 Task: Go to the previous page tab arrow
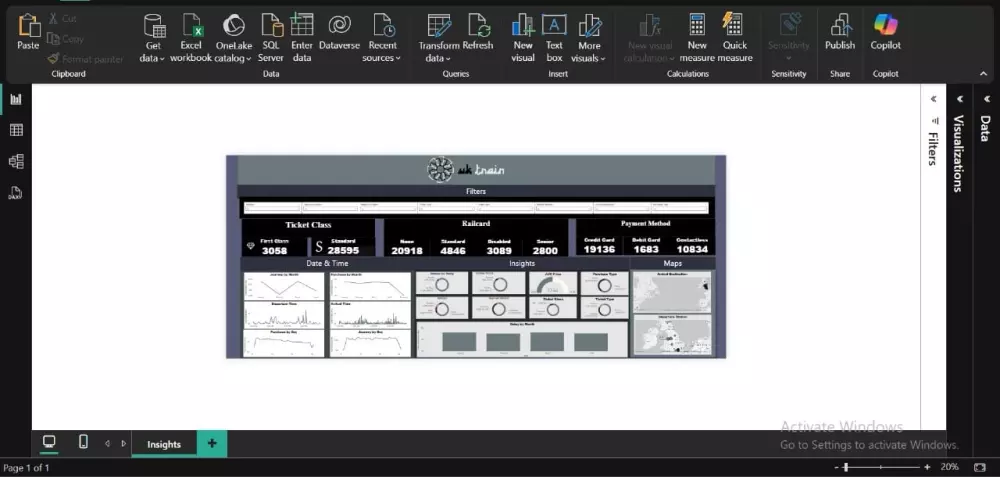[107, 444]
